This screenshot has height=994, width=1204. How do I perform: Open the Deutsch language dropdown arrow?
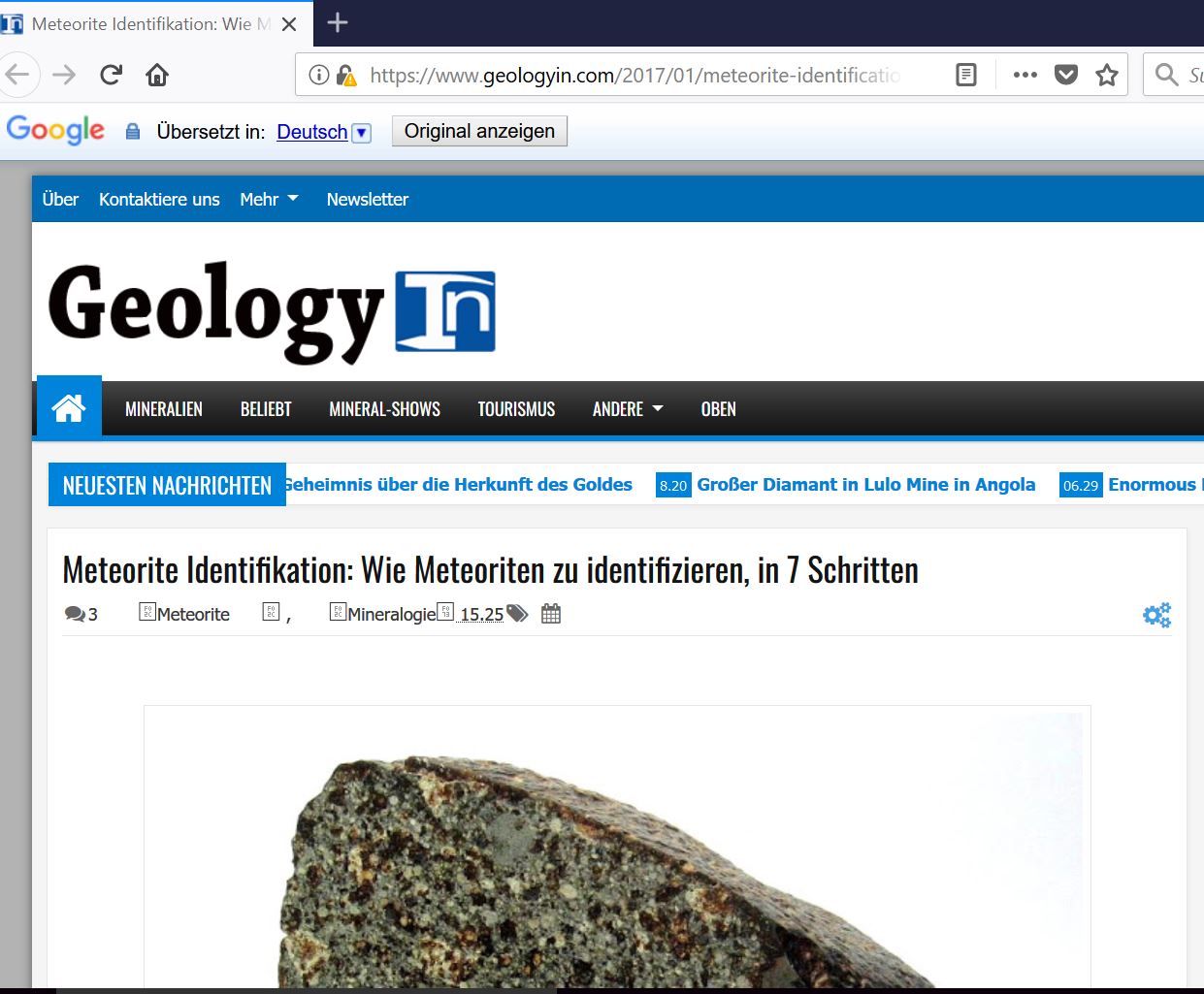tap(362, 133)
